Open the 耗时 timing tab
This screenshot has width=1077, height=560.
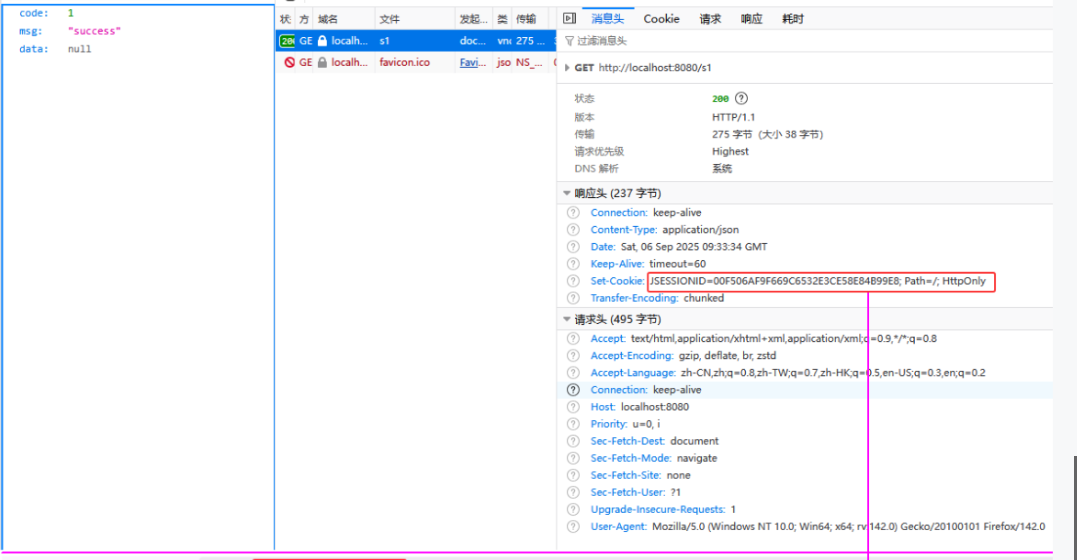(x=792, y=19)
